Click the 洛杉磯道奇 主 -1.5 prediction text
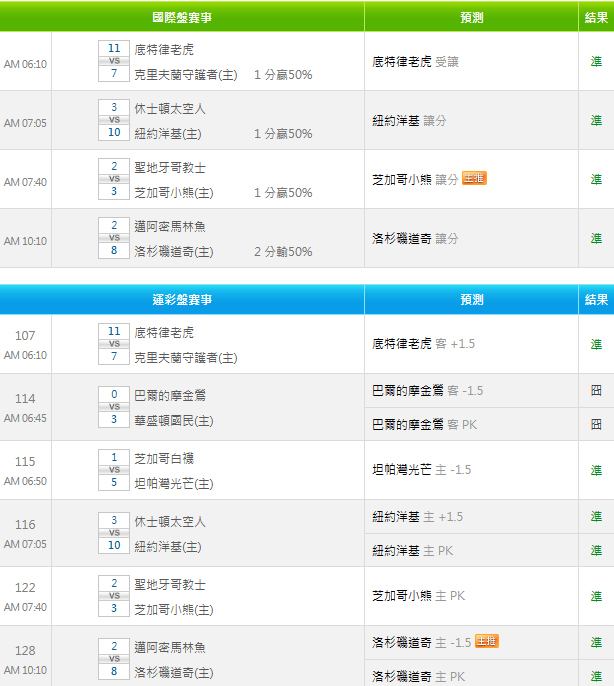The width and height of the screenshot is (614, 686). (422, 643)
